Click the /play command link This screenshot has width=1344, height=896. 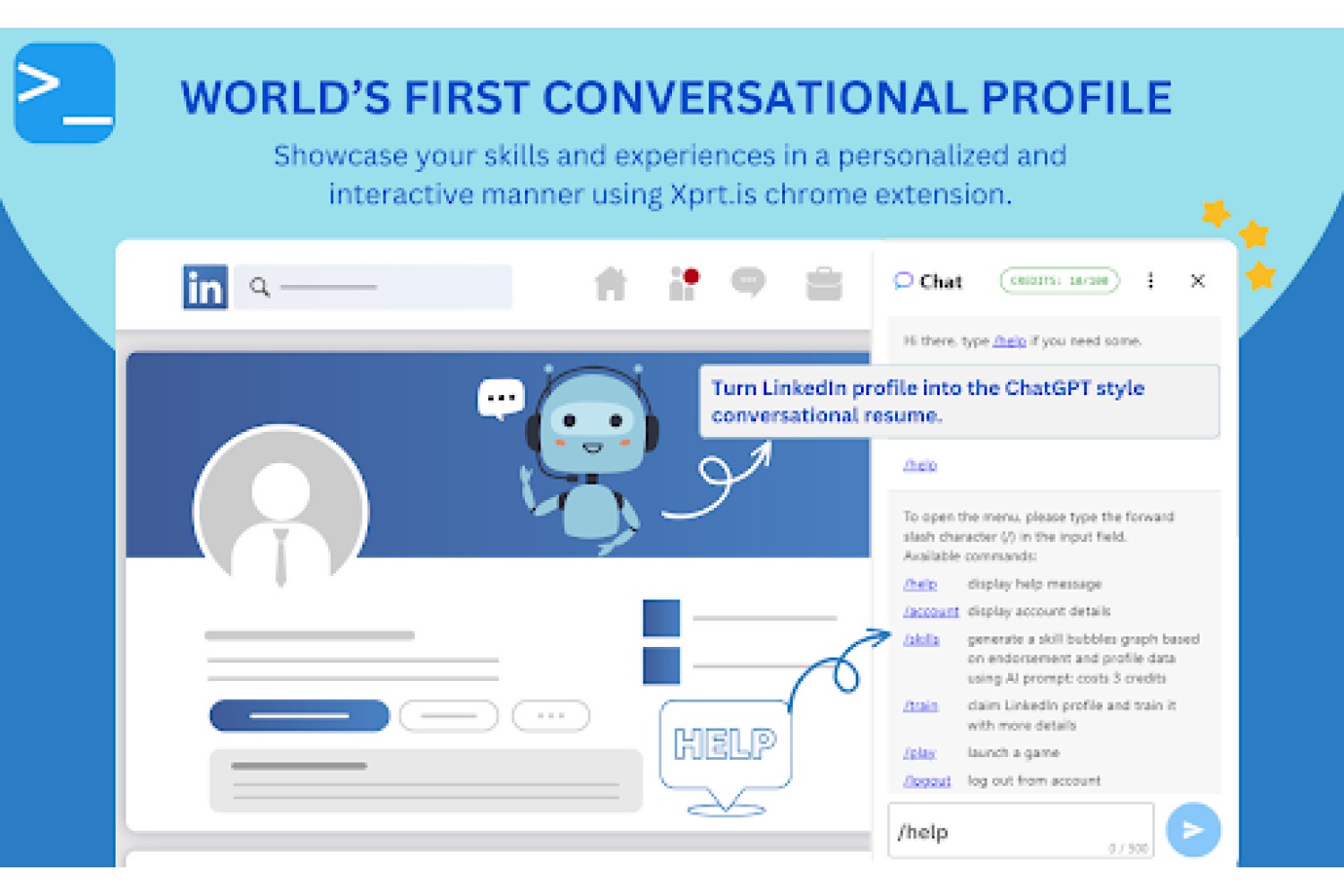pyautogui.click(x=919, y=754)
